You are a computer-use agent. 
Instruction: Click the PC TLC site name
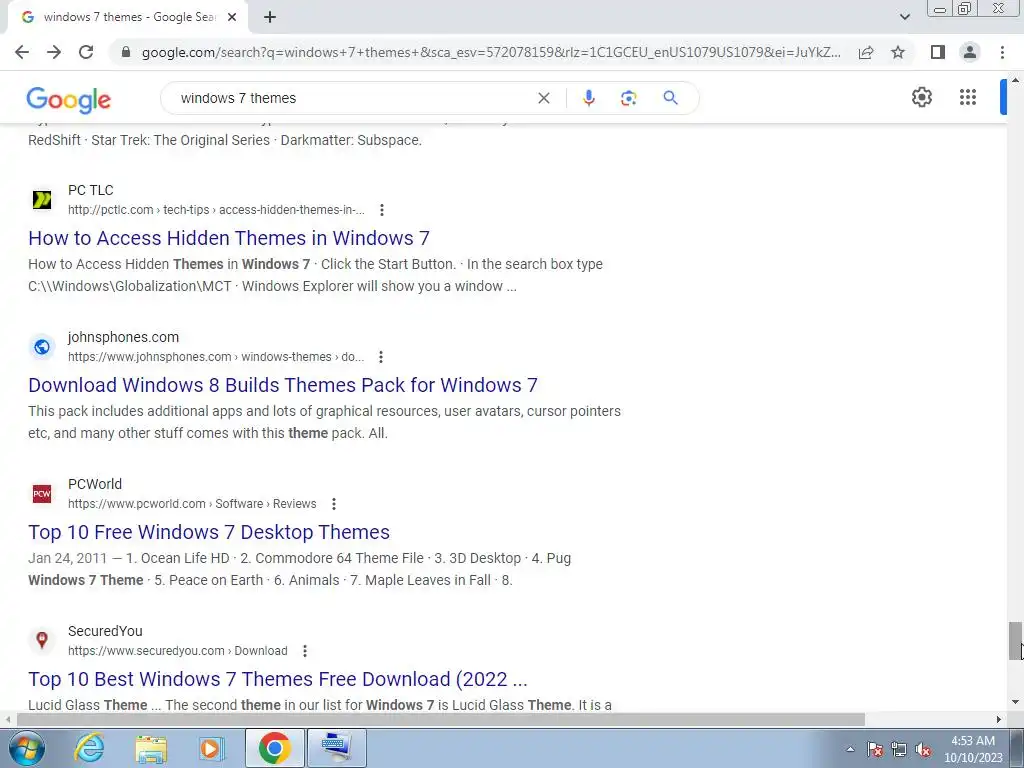(x=91, y=190)
